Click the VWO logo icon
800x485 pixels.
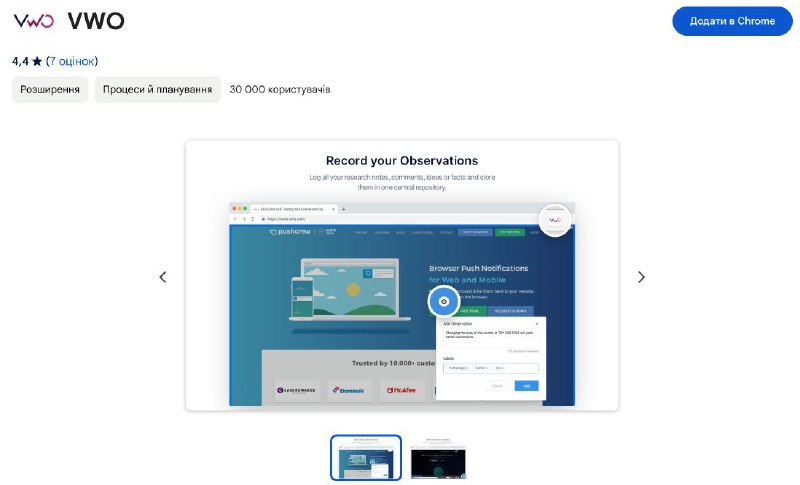click(x=33, y=21)
